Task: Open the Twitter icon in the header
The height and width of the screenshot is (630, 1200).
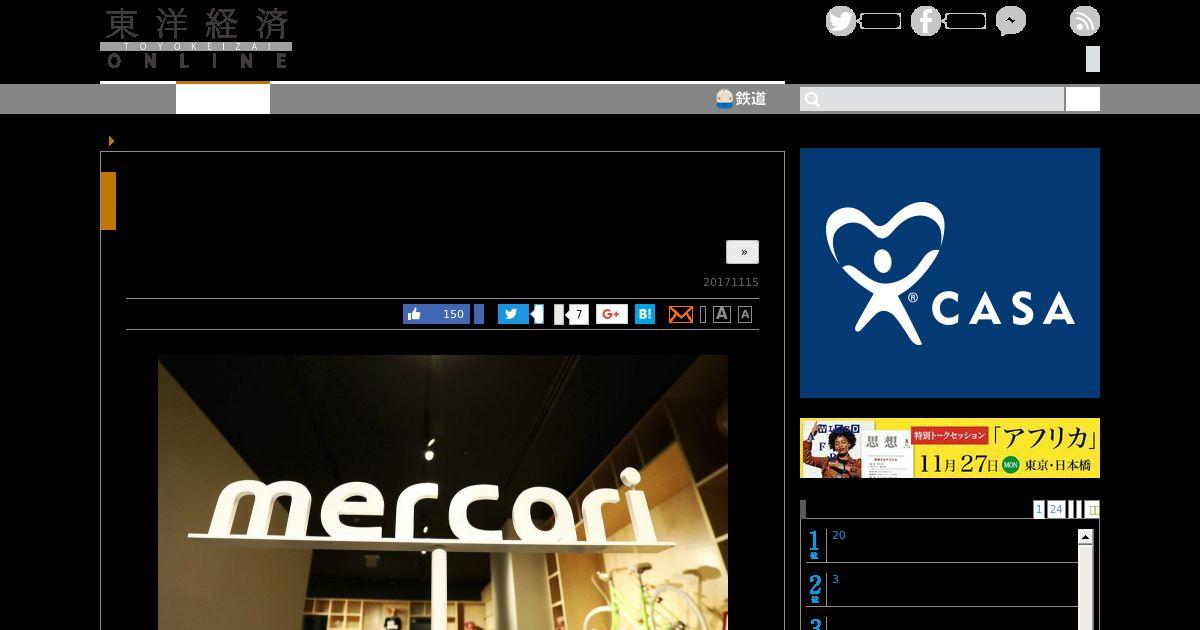Action: tap(841, 21)
